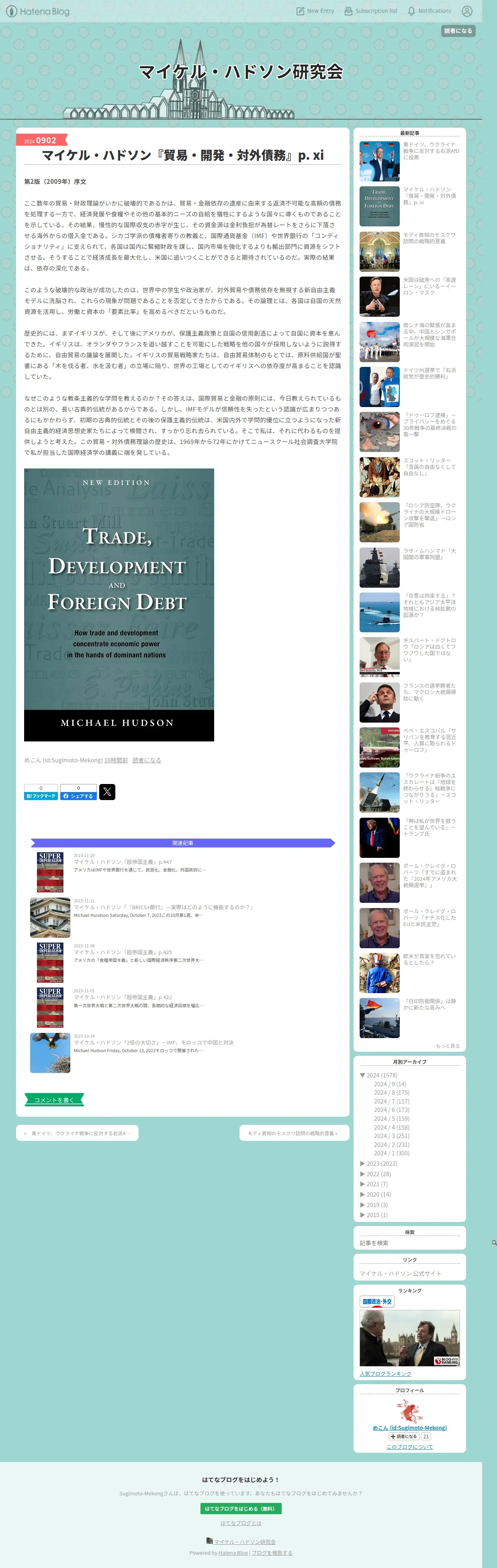Open archive month 2024 / 6 (173)

[392, 1110]
